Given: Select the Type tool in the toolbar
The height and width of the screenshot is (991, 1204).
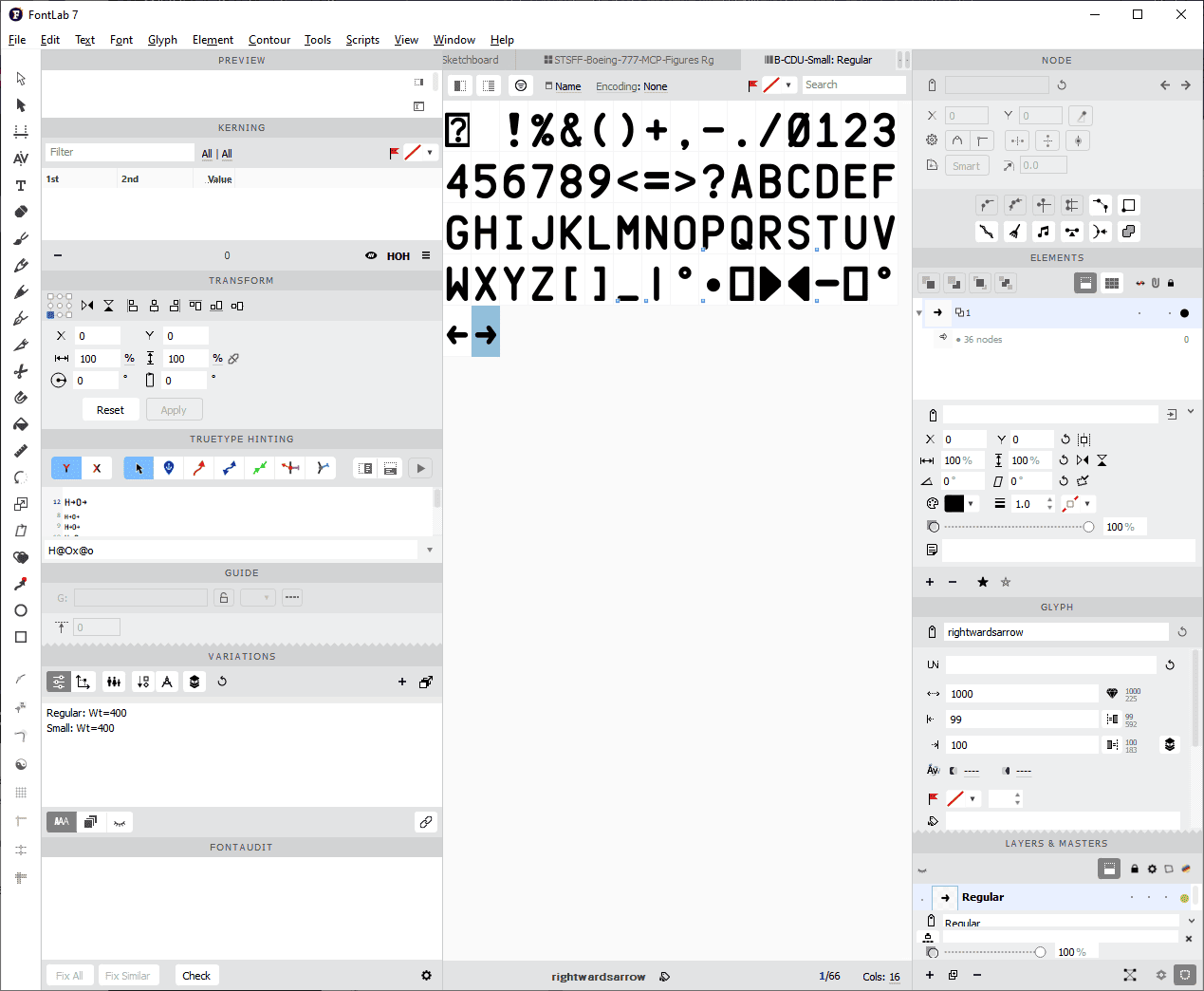Looking at the screenshot, I should pyautogui.click(x=20, y=186).
